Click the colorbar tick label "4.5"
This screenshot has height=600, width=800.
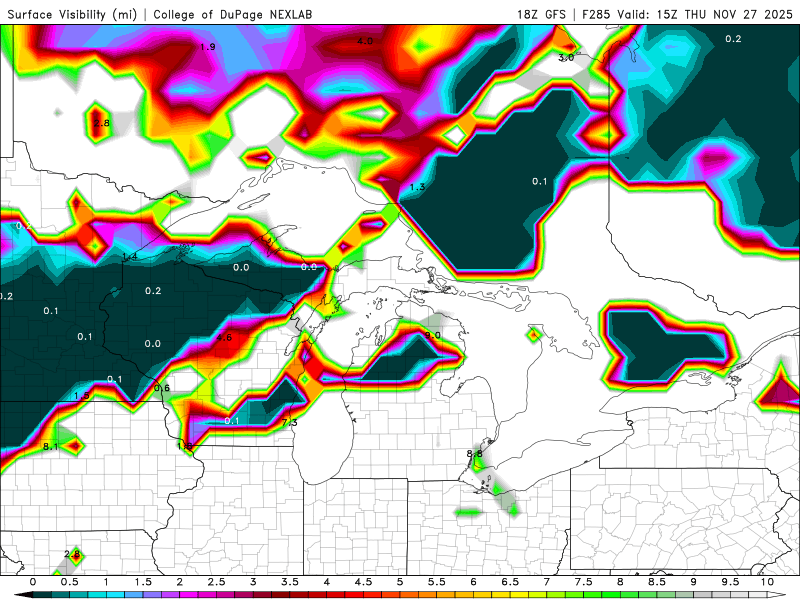(363, 582)
